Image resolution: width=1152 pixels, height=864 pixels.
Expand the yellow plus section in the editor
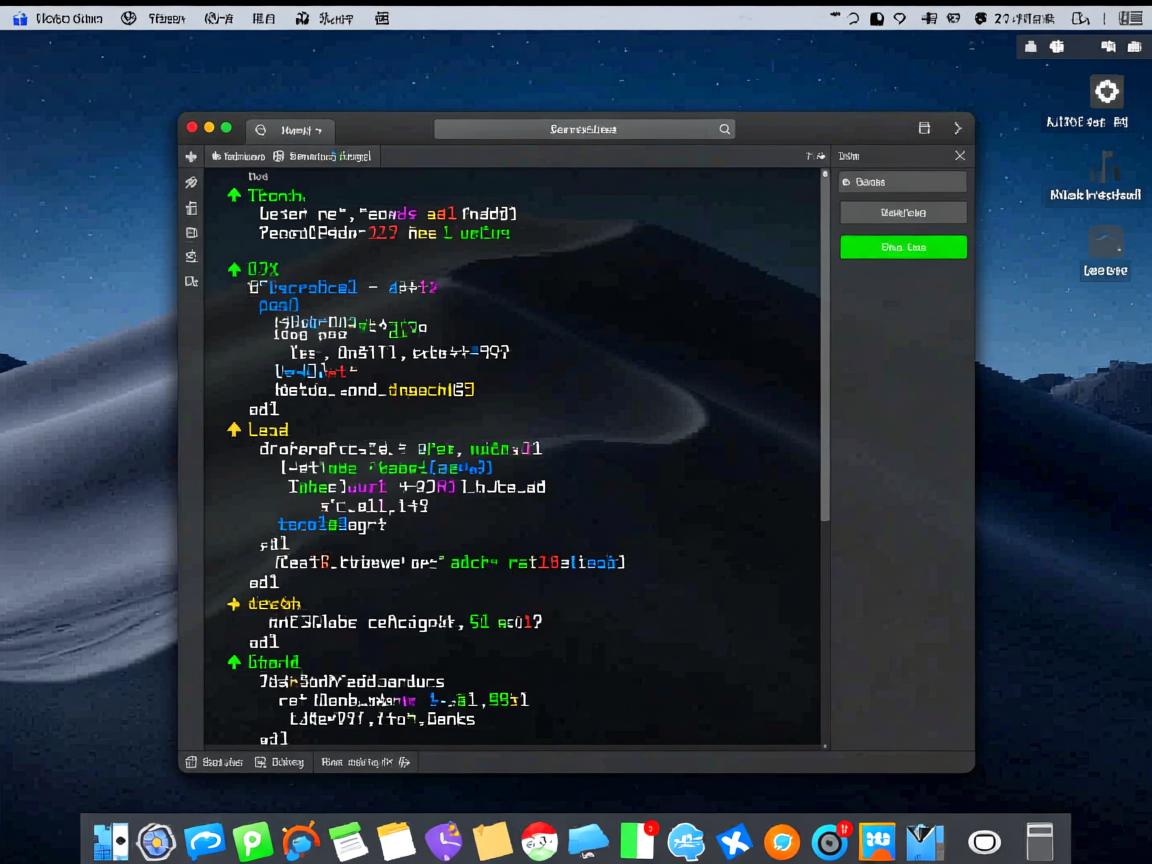tap(234, 604)
